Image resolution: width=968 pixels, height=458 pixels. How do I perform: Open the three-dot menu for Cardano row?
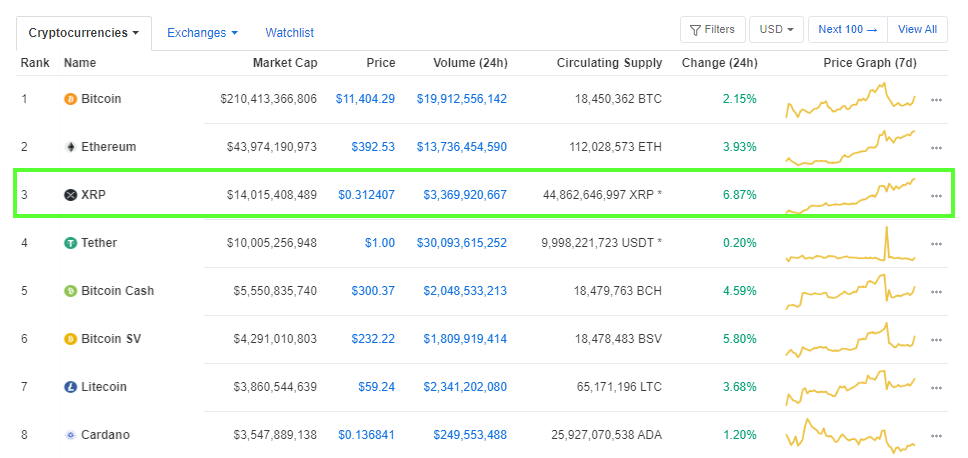point(936,436)
